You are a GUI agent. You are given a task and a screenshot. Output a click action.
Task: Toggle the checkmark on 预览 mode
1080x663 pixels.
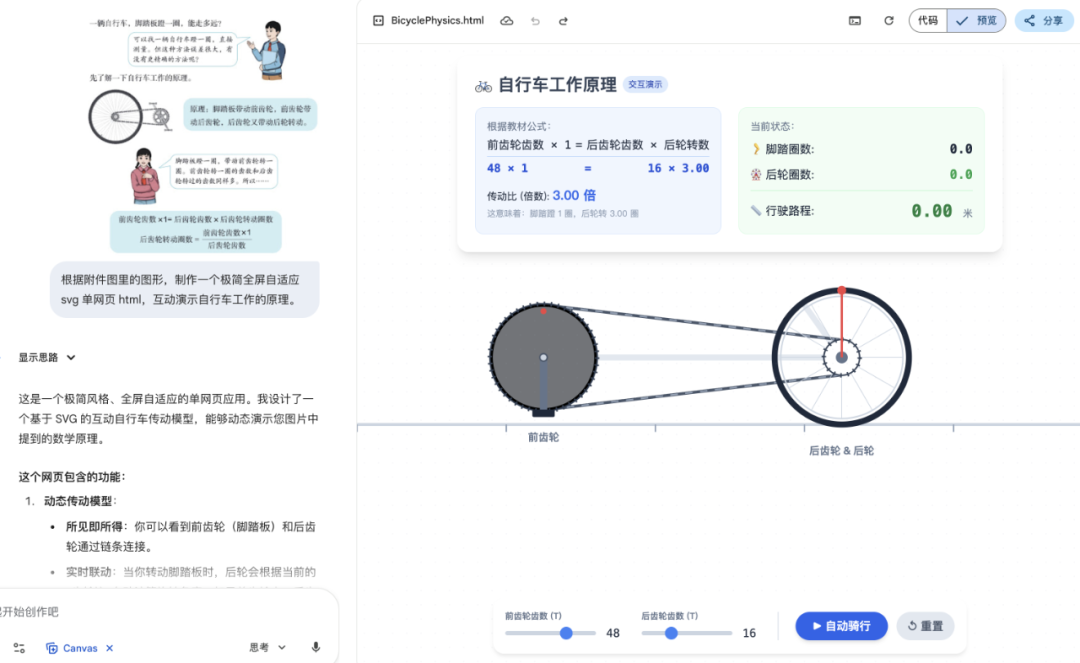[x=962, y=20]
